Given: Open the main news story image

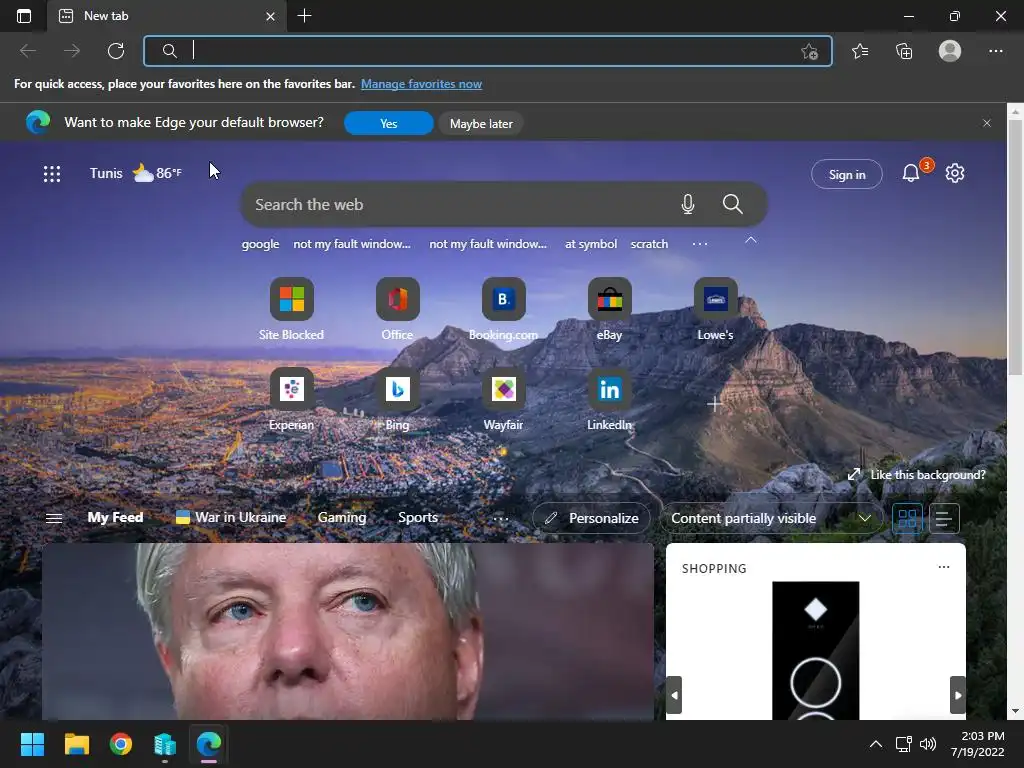Looking at the screenshot, I should (x=347, y=632).
